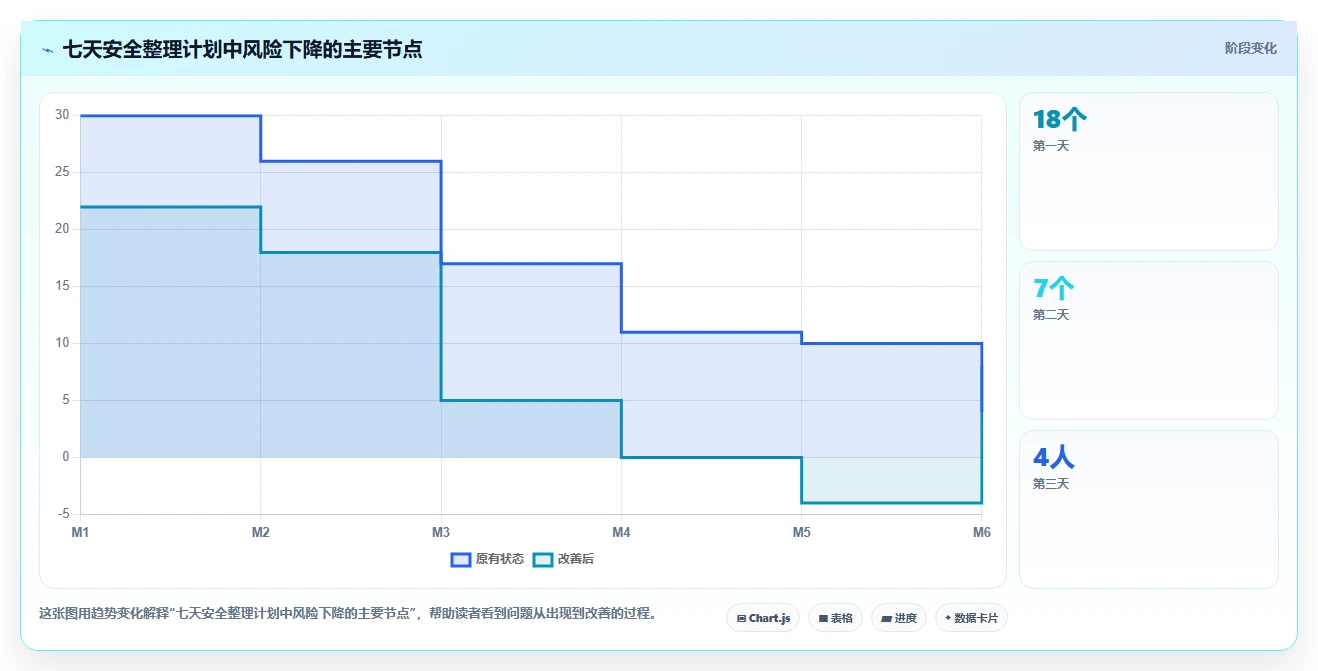Click the 30 y-axis value

tap(62, 115)
